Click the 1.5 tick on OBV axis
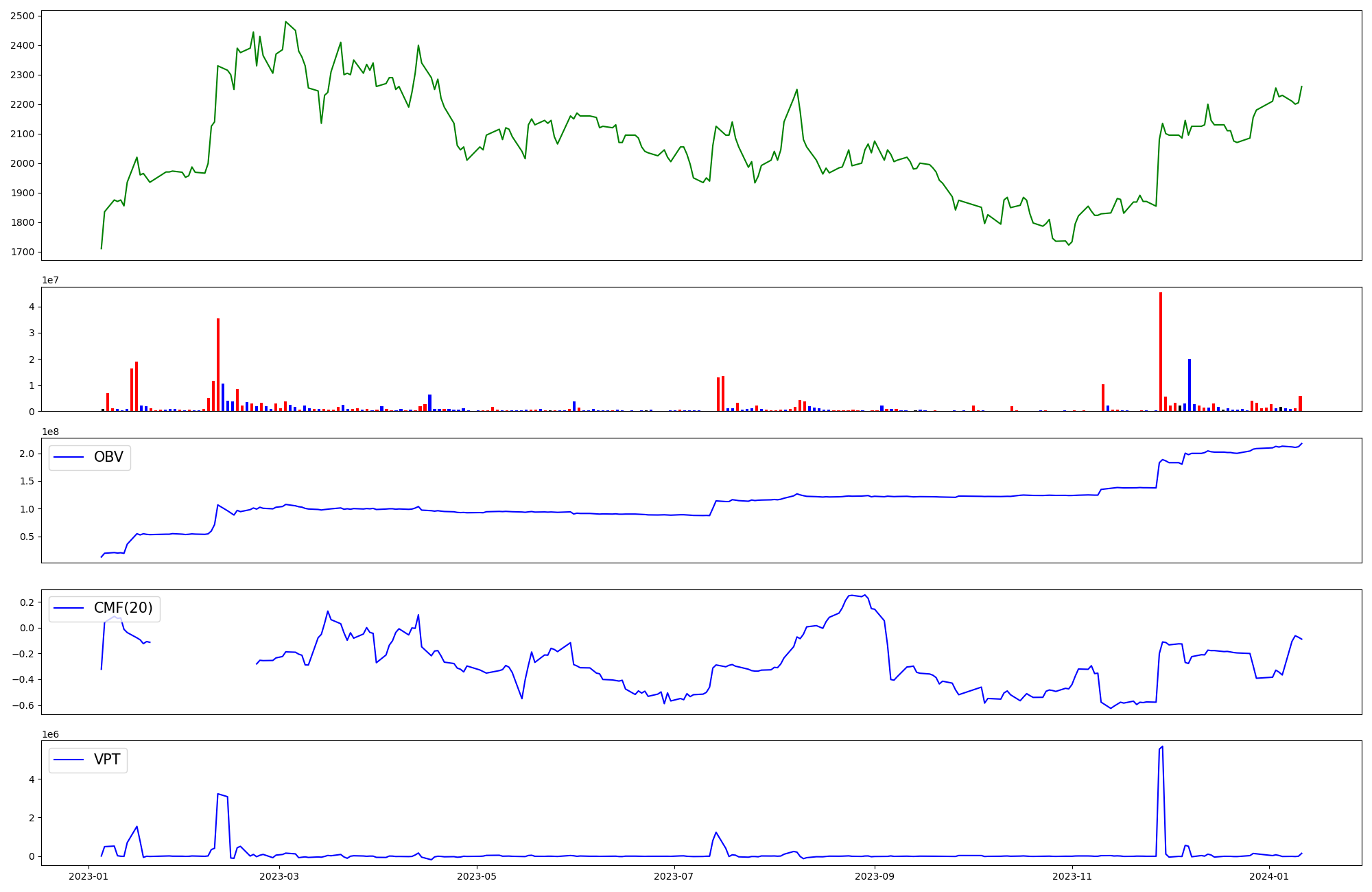This screenshot has width=1372, height=892. [x=27, y=481]
